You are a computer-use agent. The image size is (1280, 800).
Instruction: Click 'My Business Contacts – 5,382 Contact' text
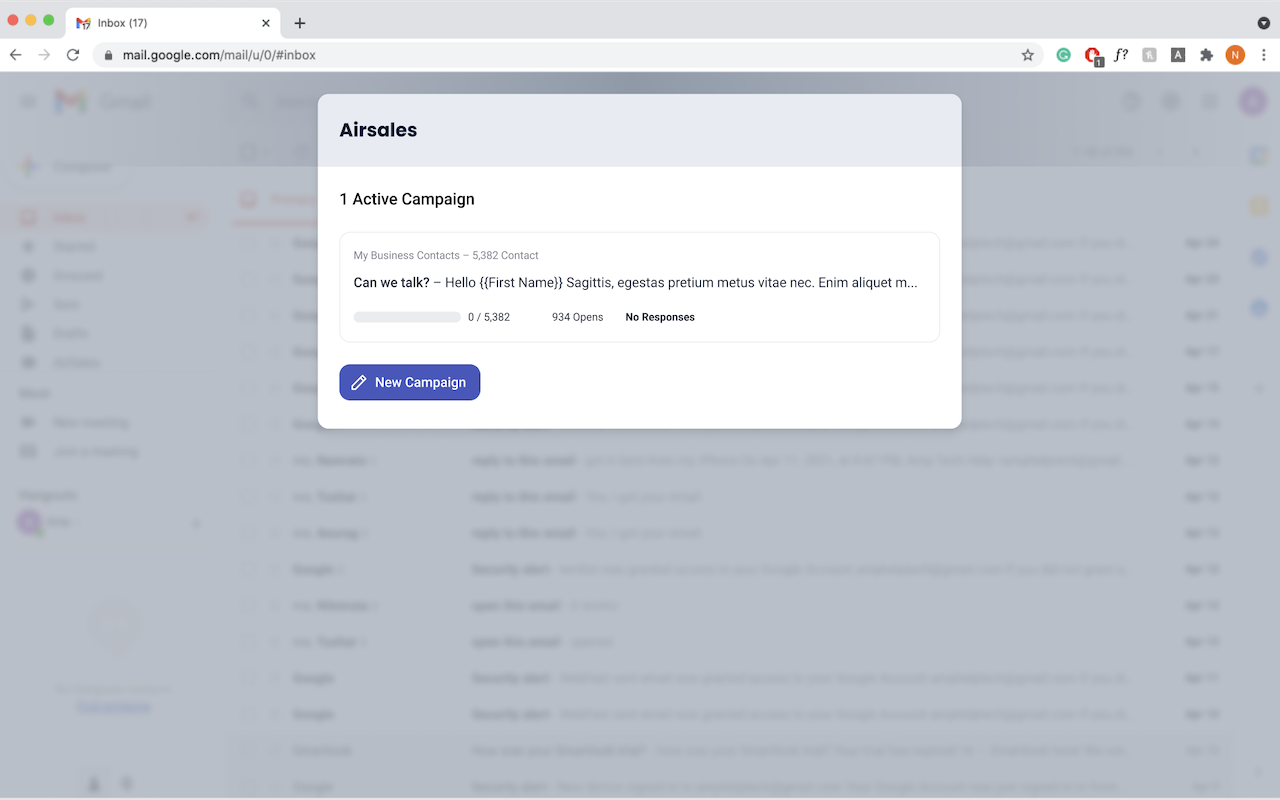point(446,255)
